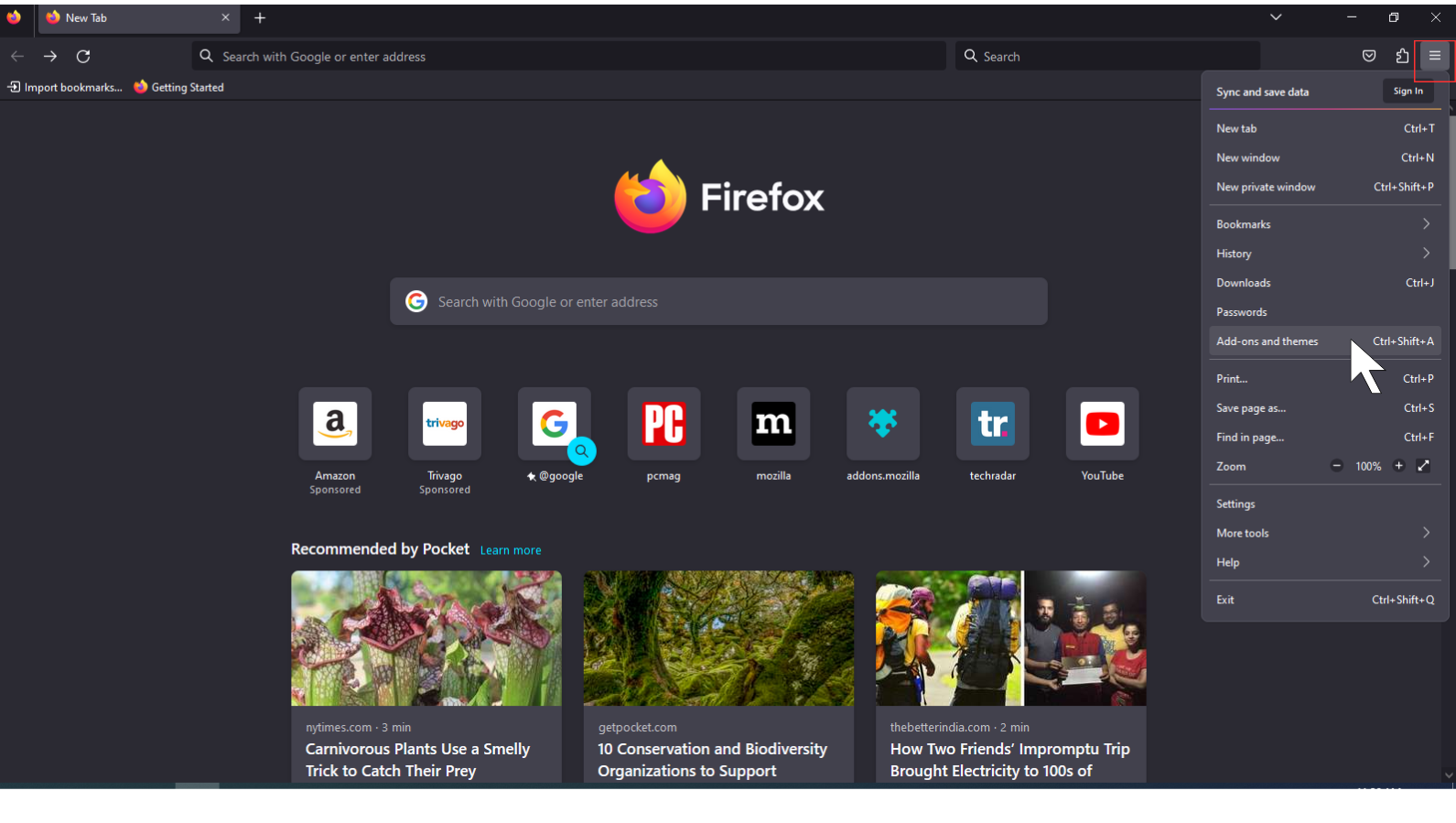
Task: Click the Recommended by Pocket heading
Action: tap(380, 548)
